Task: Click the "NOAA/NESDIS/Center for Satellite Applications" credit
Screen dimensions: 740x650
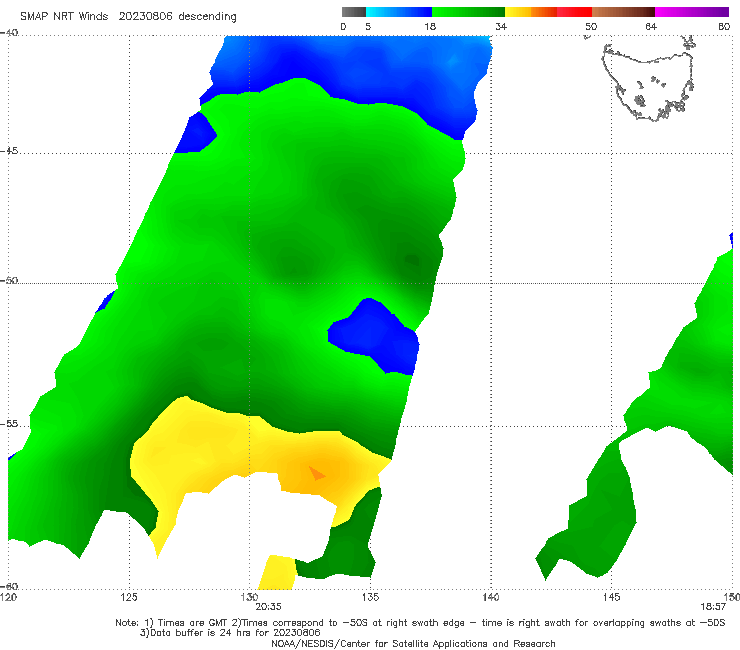Action: (x=413, y=643)
